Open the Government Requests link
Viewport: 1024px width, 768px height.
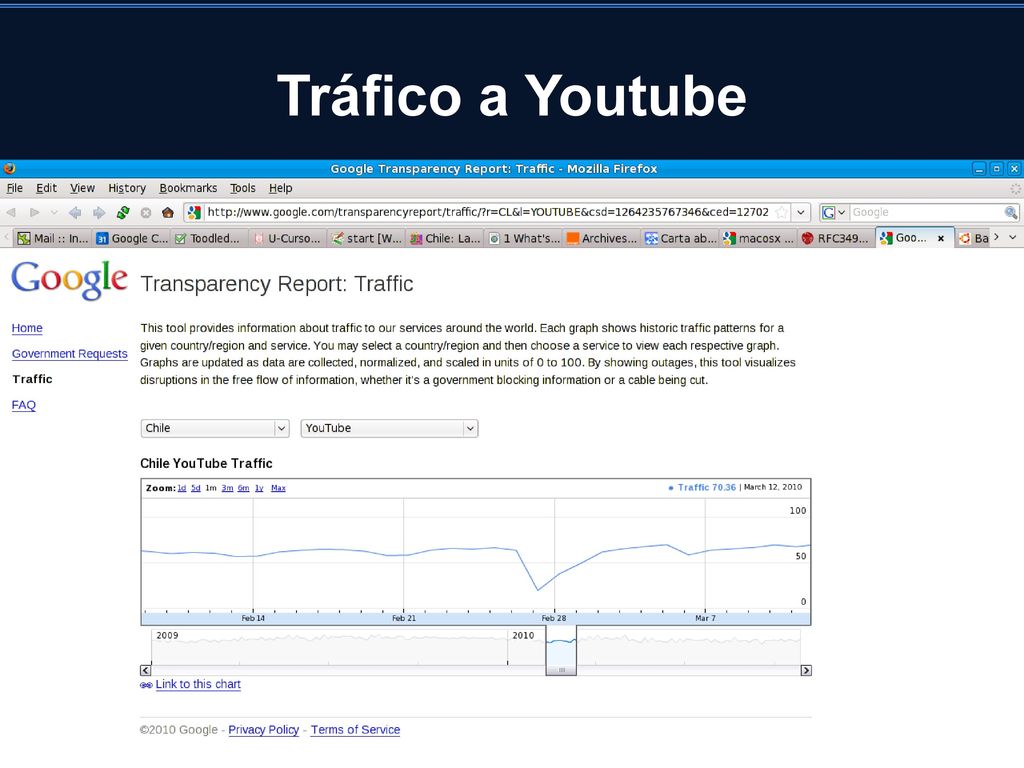point(69,353)
